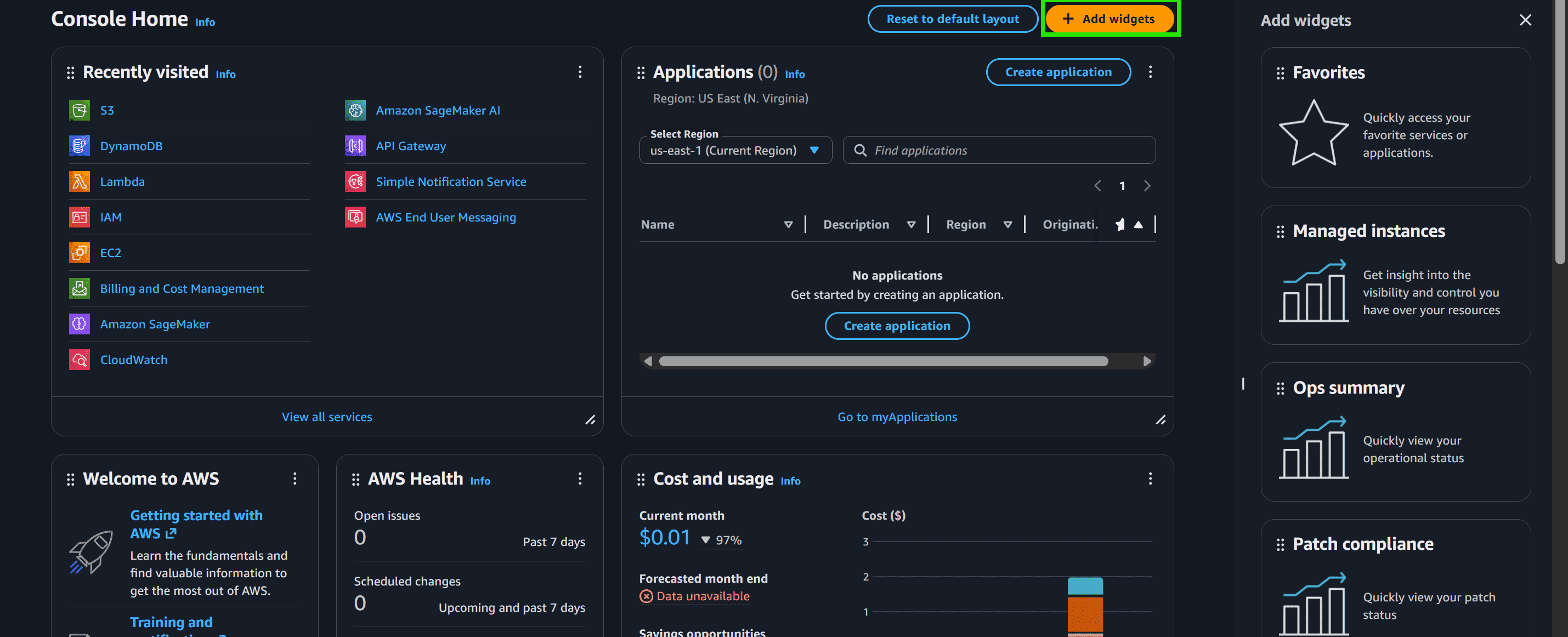Open the Billing and Cost Management link
The width and height of the screenshot is (1568, 637).
click(x=182, y=288)
